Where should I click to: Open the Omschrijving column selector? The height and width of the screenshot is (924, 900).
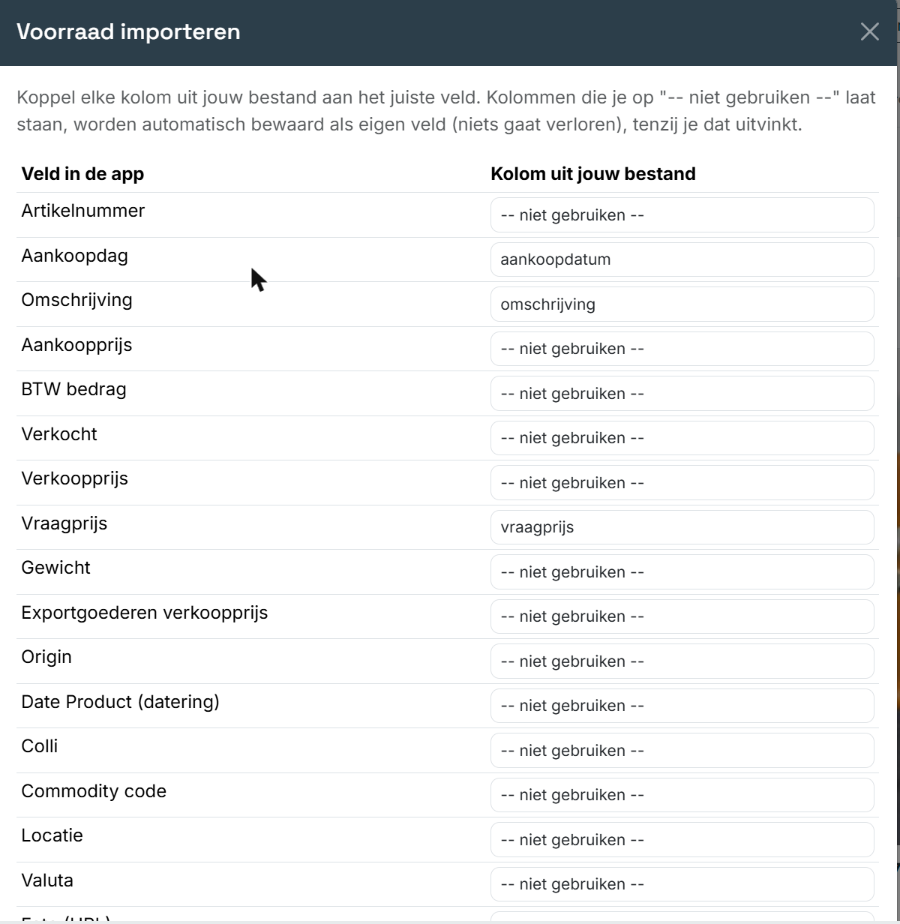pyautogui.click(x=682, y=304)
